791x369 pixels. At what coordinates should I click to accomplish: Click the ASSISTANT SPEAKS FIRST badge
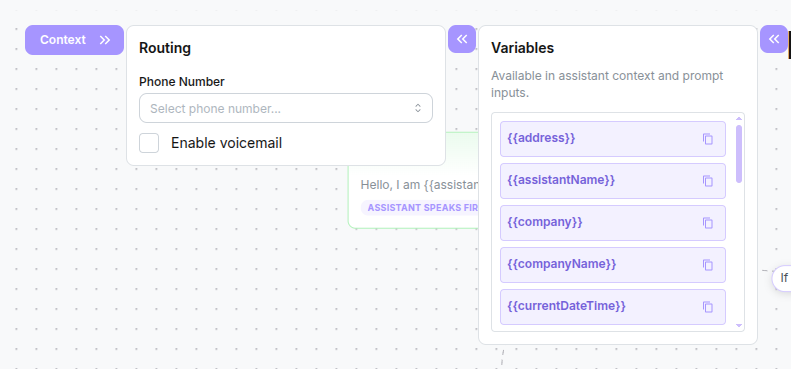pyautogui.click(x=420, y=207)
